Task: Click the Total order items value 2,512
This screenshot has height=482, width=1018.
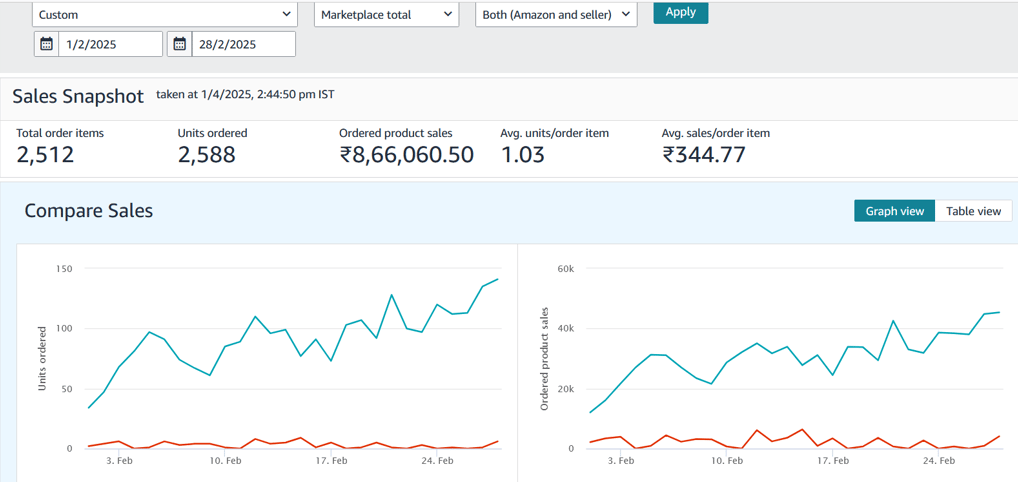Action: tap(45, 155)
